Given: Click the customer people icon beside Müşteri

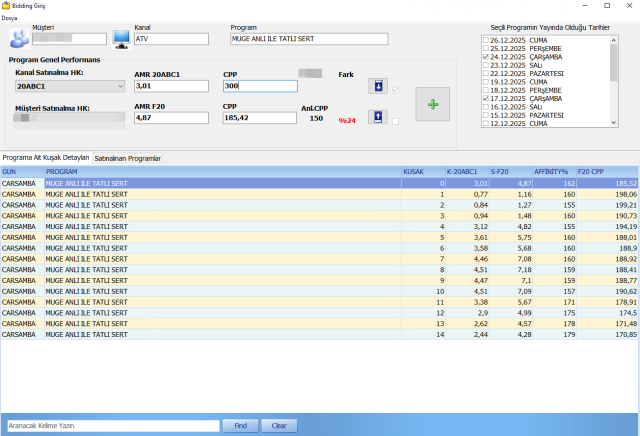Looking at the screenshot, I should coord(19,39).
